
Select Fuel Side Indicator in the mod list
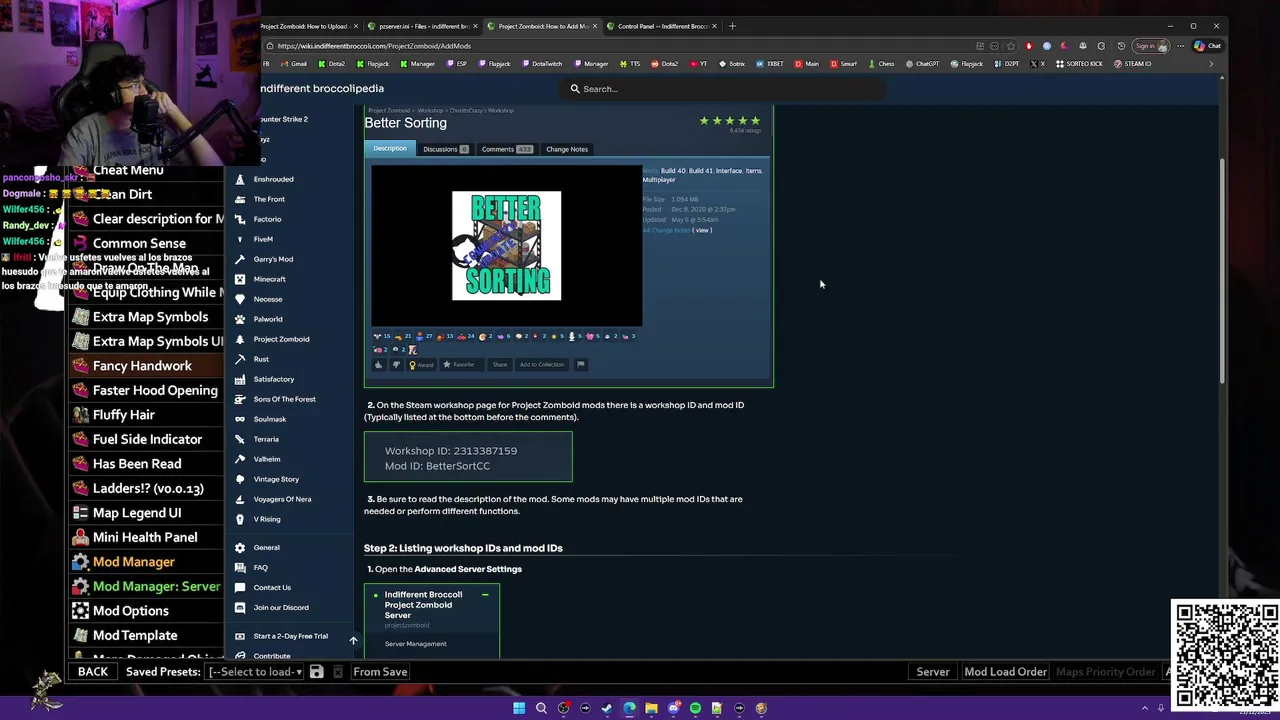click(x=147, y=439)
